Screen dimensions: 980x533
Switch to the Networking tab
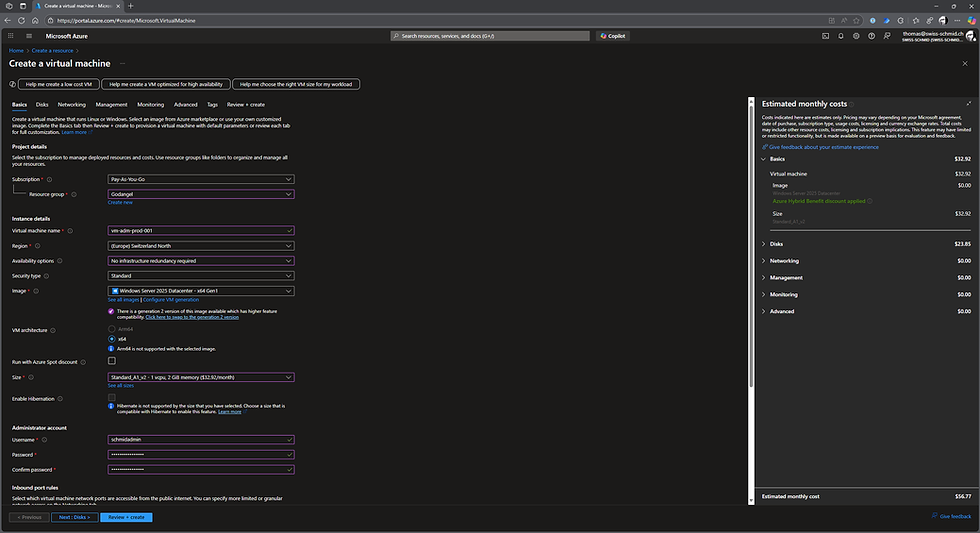tap(72, 105)
